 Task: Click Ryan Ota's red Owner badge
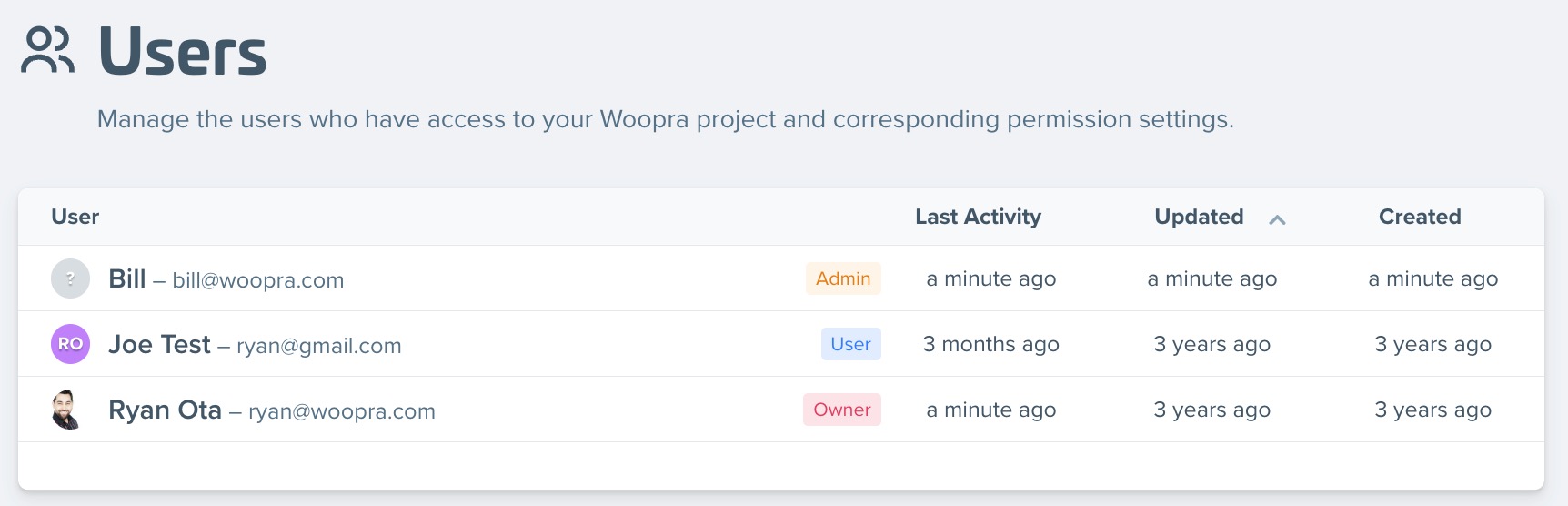pos(841,410)
